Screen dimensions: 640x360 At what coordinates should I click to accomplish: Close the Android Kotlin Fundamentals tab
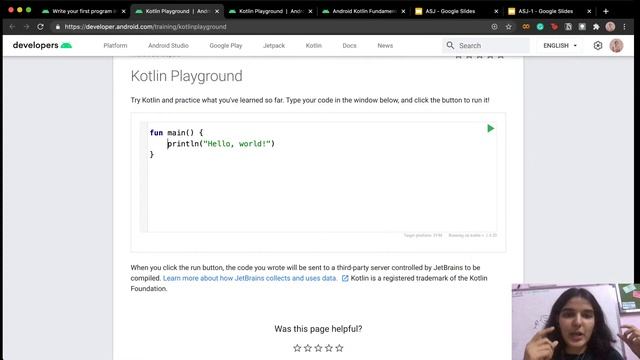pos(403,11)
